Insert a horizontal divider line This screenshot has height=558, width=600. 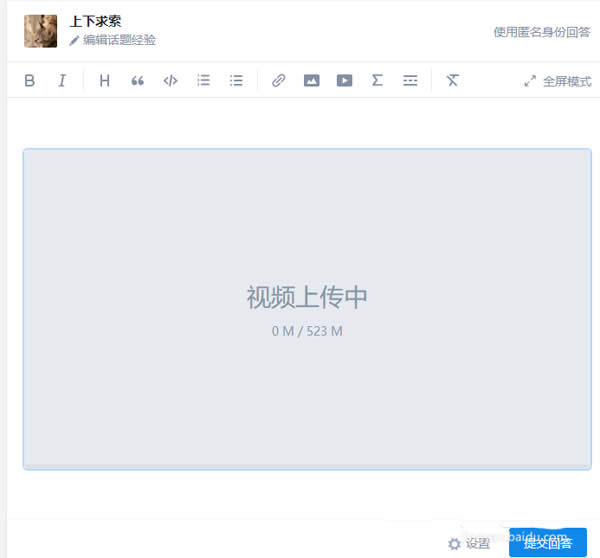coord(410,80)
